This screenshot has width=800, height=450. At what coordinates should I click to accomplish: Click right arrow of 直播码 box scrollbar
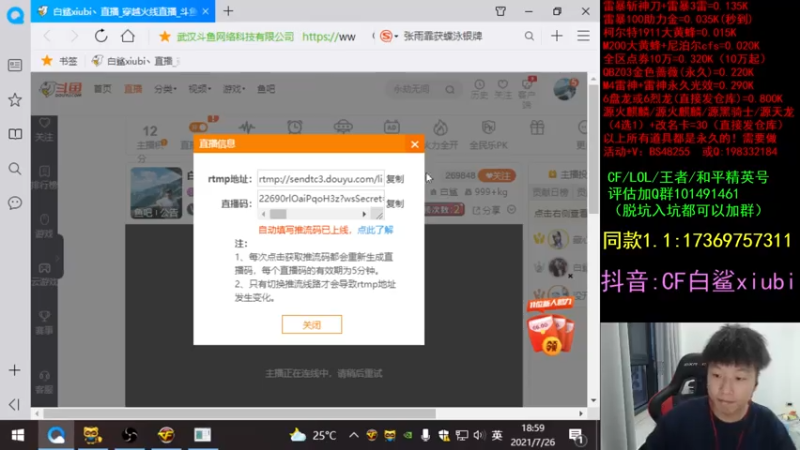(x=364, y=214)
